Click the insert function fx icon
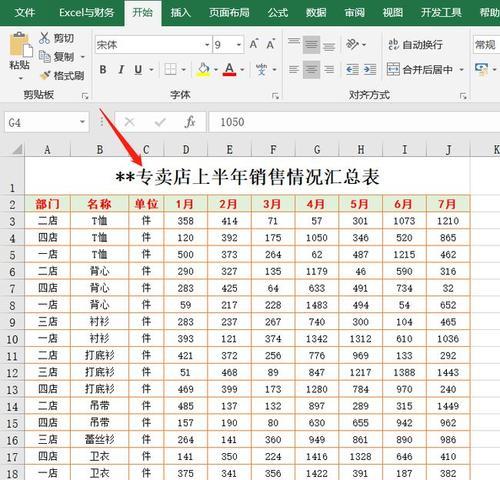Viewport: 500px width, 480px height. [190, 122]
